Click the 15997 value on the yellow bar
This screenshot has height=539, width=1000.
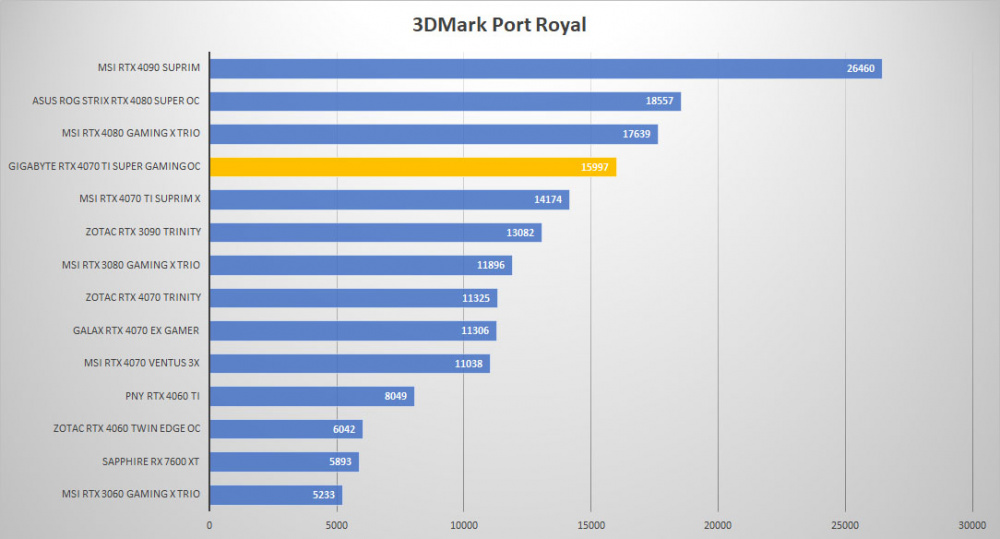pyautogui.click(x=594, y=168)
